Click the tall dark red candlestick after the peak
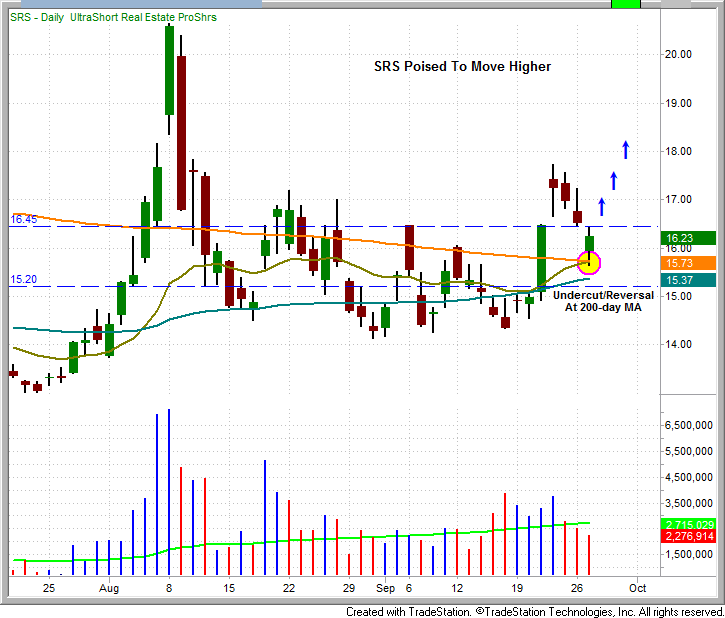Image resolution: width=725 pixels, height=618 pixels. coord(181,133)
